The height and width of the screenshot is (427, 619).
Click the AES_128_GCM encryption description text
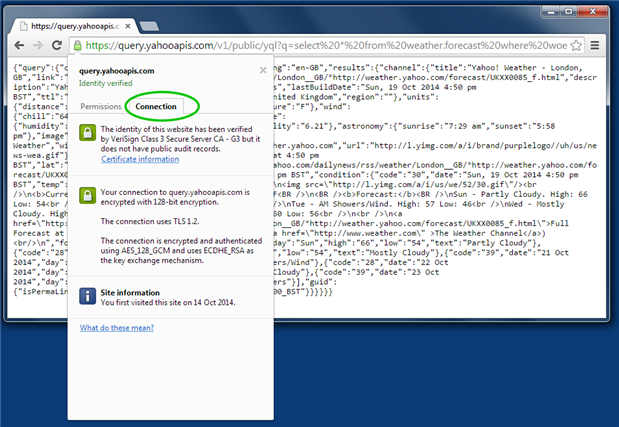(x=181, y=251)
